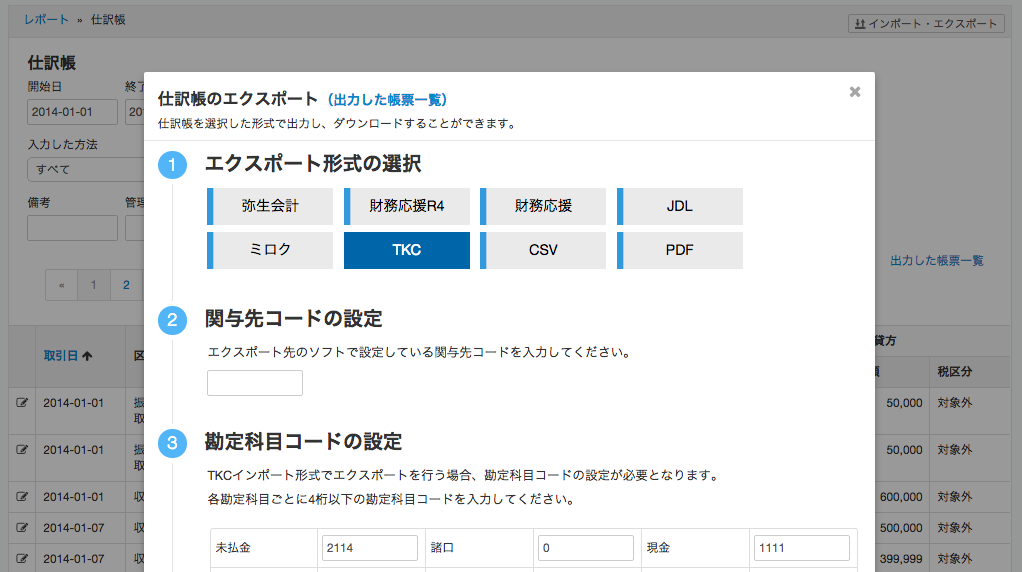Select JDL export format
Image resolution: width=1022 pixels, height=572 pixels.
click(680, 206)
